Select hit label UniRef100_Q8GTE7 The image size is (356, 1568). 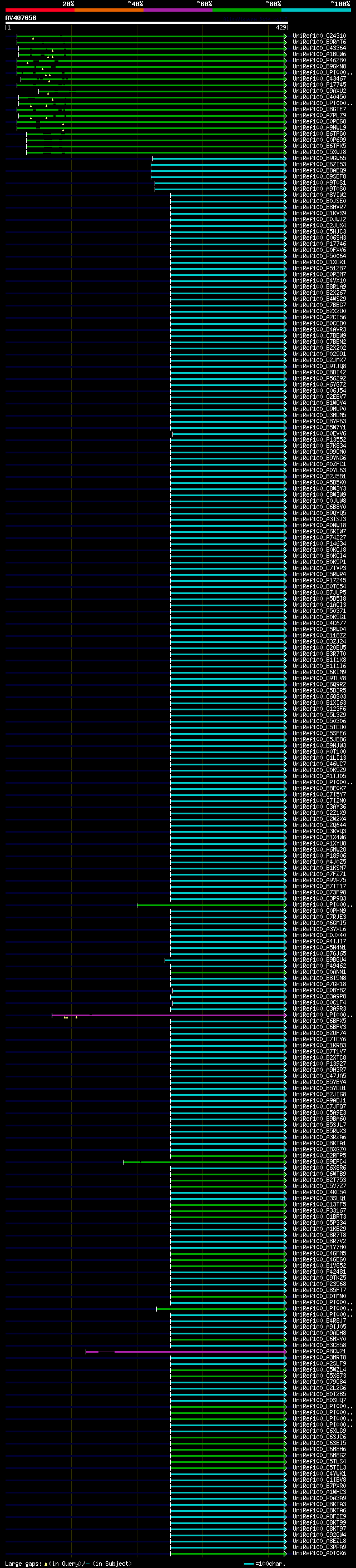click(x=319, y=109)
